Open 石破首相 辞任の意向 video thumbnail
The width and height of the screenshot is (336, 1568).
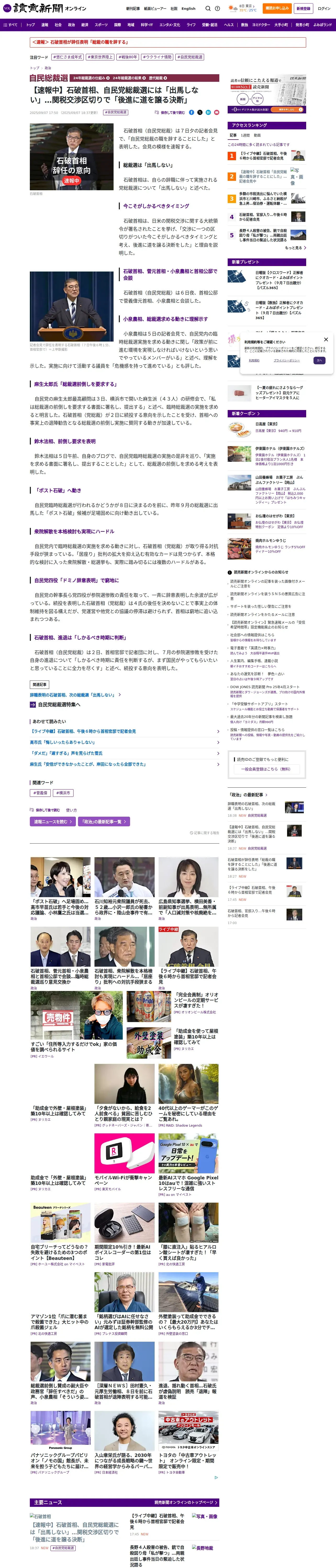click(72, 157)
